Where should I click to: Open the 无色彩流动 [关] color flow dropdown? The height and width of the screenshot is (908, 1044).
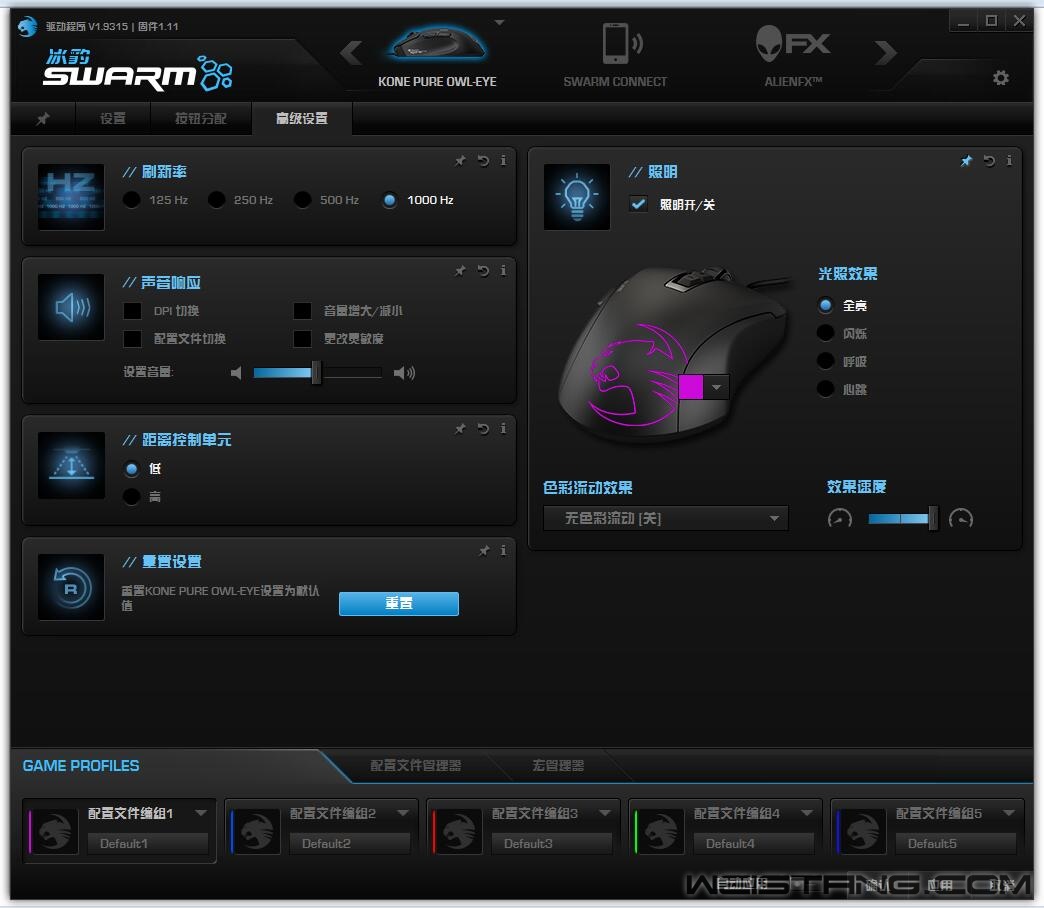click(x=666, y=518)
